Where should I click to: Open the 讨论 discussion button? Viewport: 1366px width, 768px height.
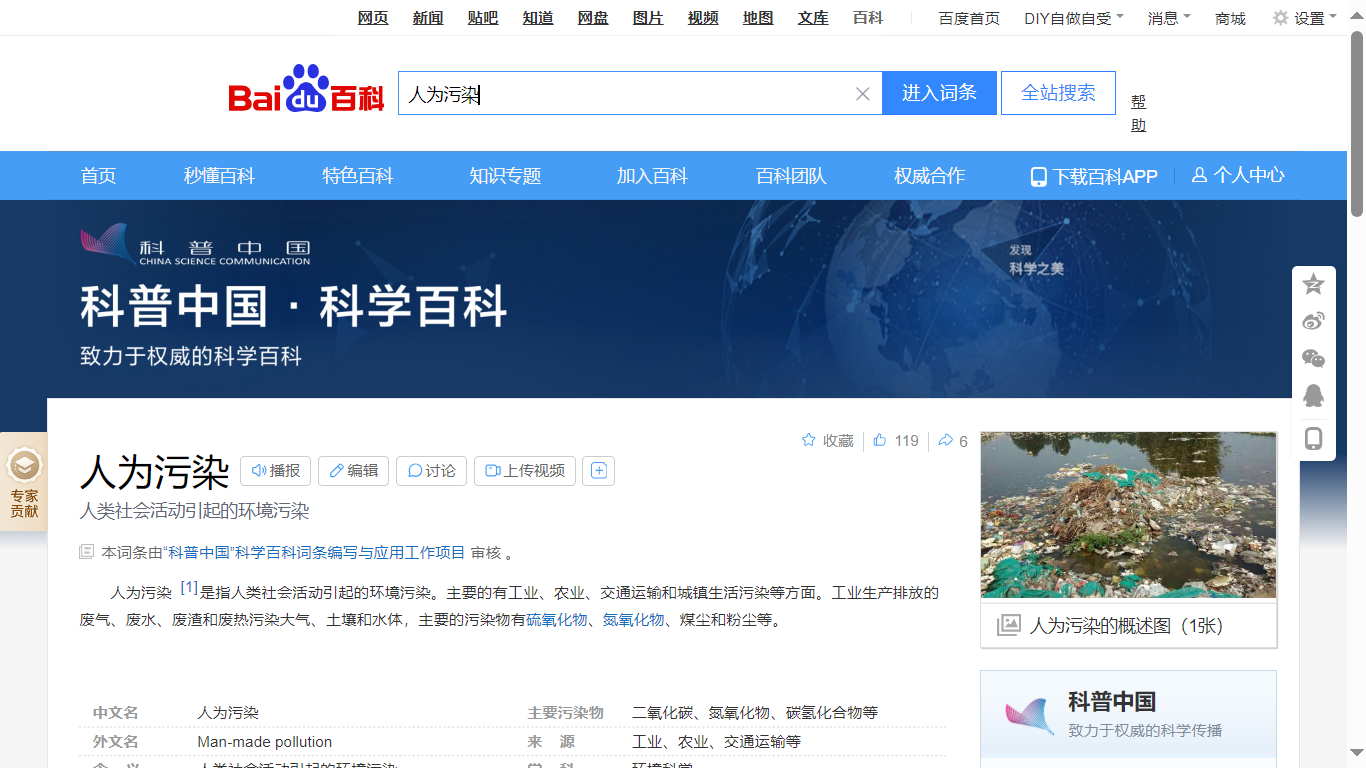point(432,470)
